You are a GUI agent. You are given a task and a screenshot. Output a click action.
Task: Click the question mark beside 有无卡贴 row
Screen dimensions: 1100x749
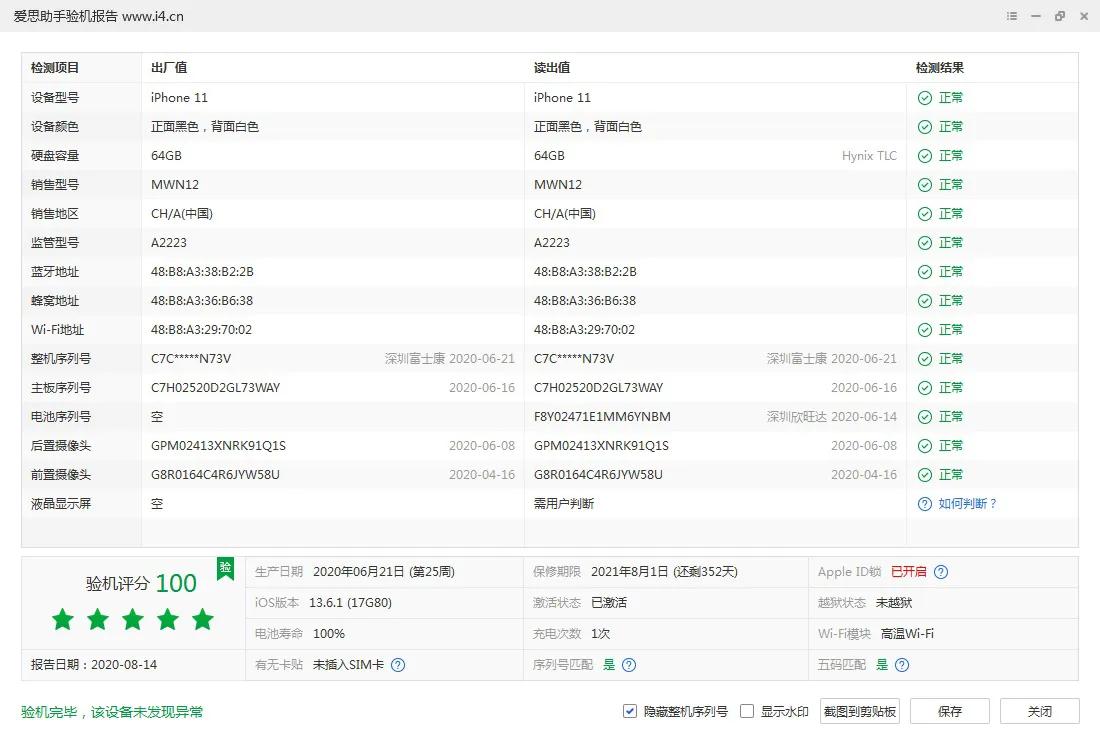coord(398,664)
